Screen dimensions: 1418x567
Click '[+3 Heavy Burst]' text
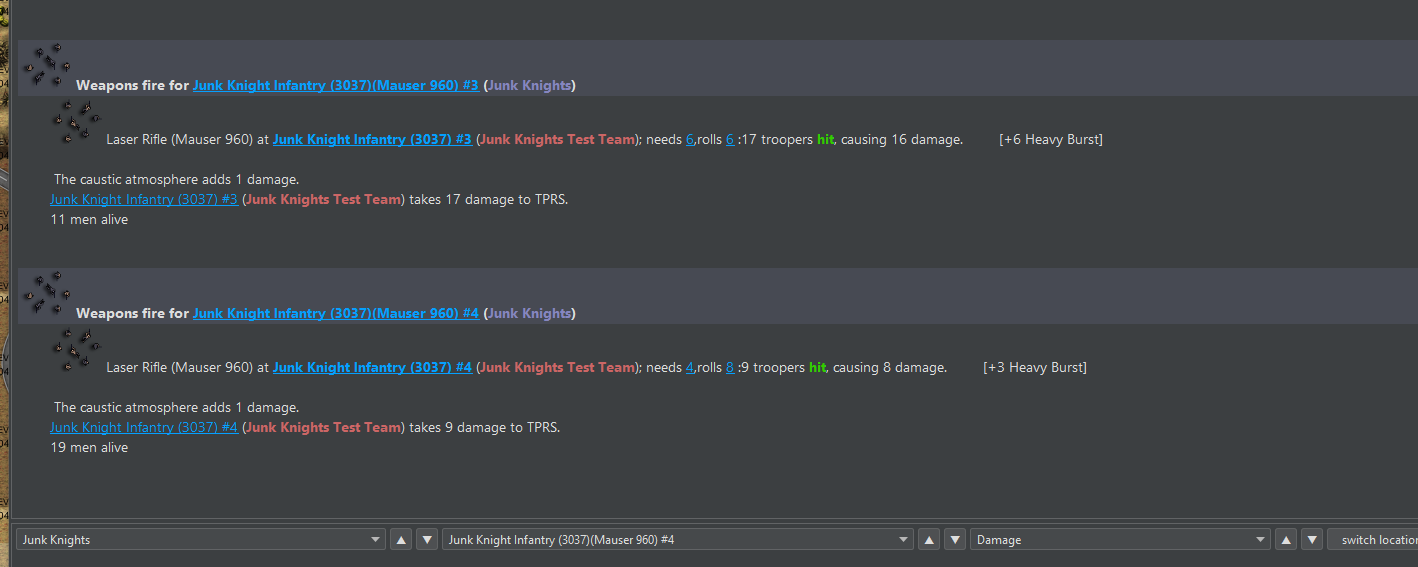(1035, 368)
